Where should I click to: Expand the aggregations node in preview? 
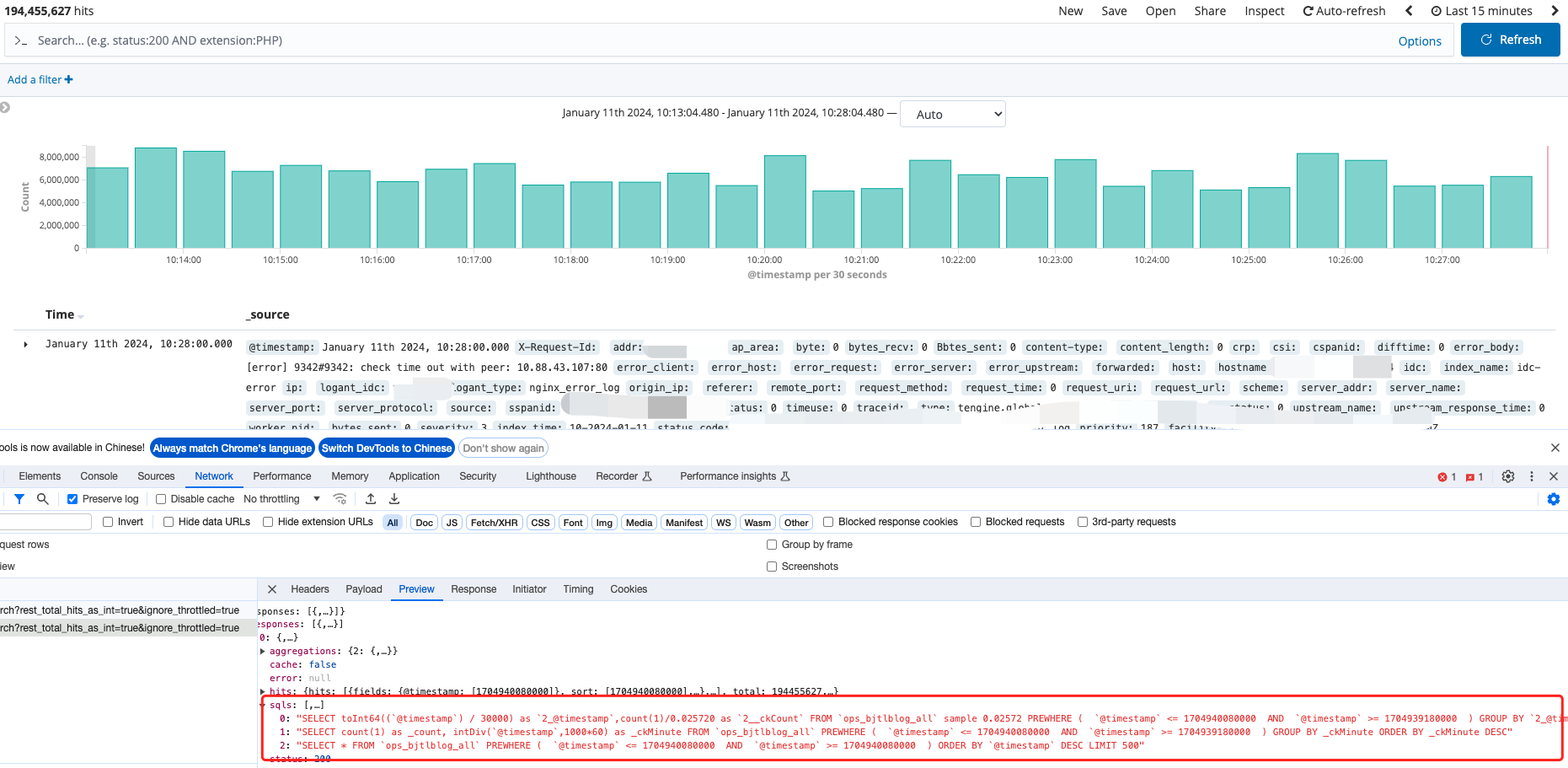click(x=263, y=651)
